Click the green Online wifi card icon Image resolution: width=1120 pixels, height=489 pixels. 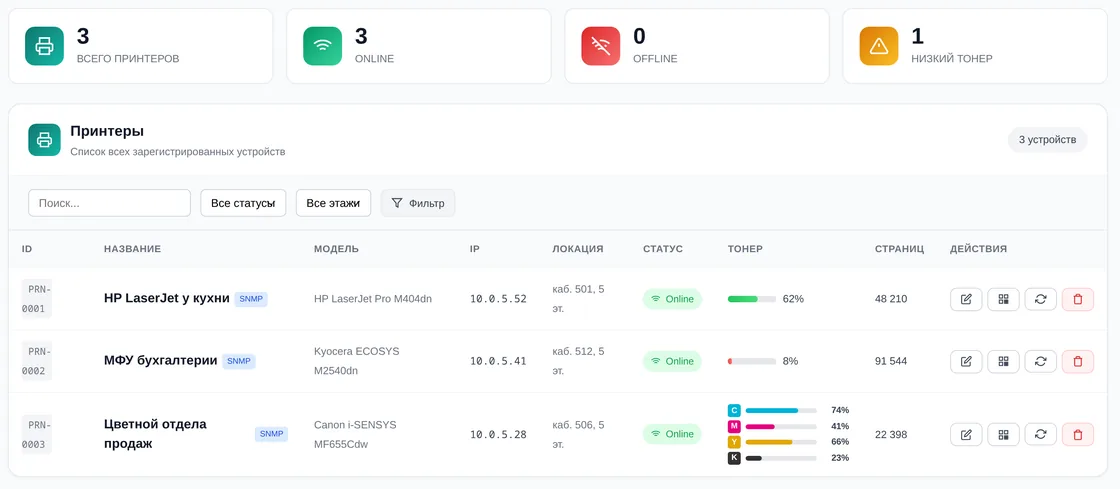click(x=322, y=46)
